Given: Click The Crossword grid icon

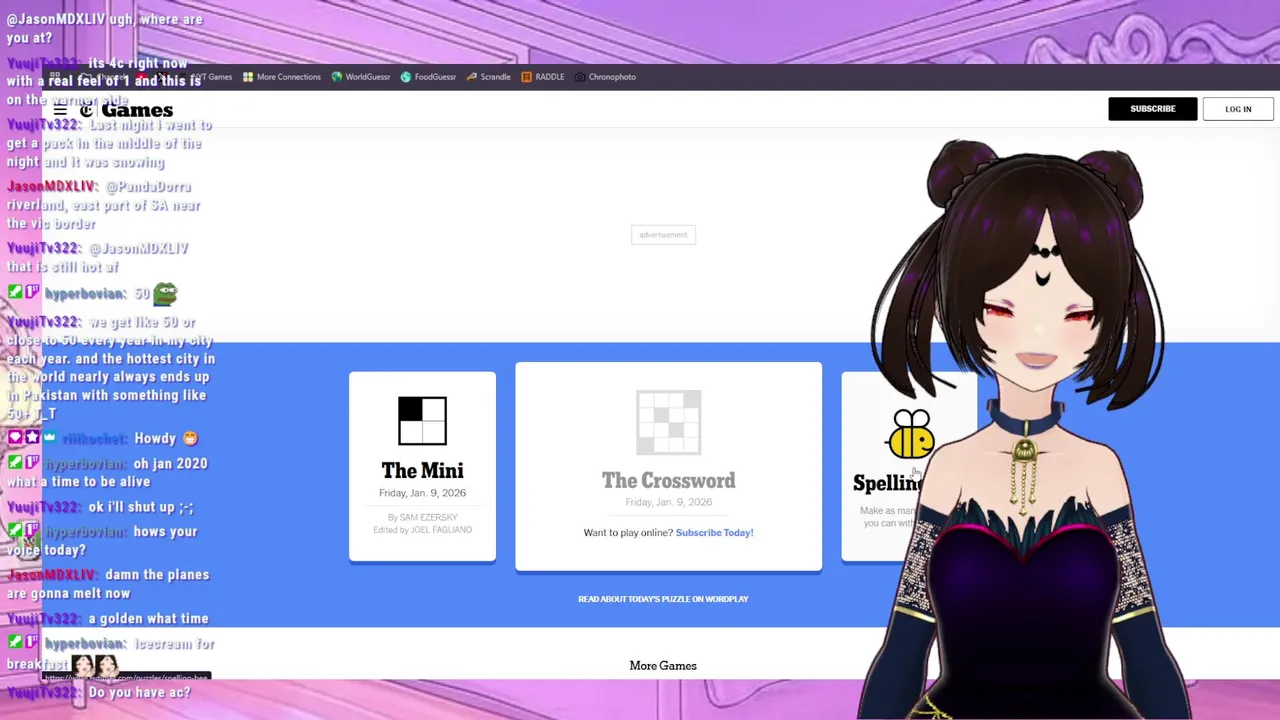Looking at the screenshot, I should click(668, 422).
